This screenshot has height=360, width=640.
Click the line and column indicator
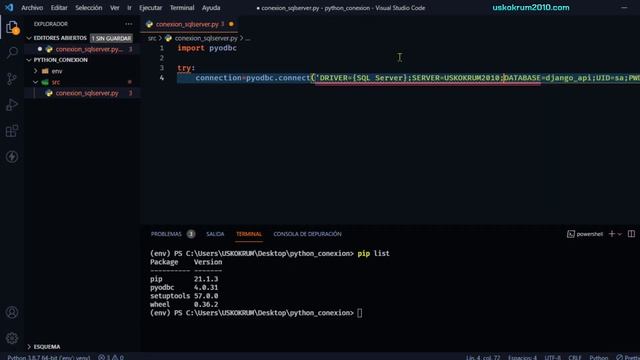coord(483,357)
